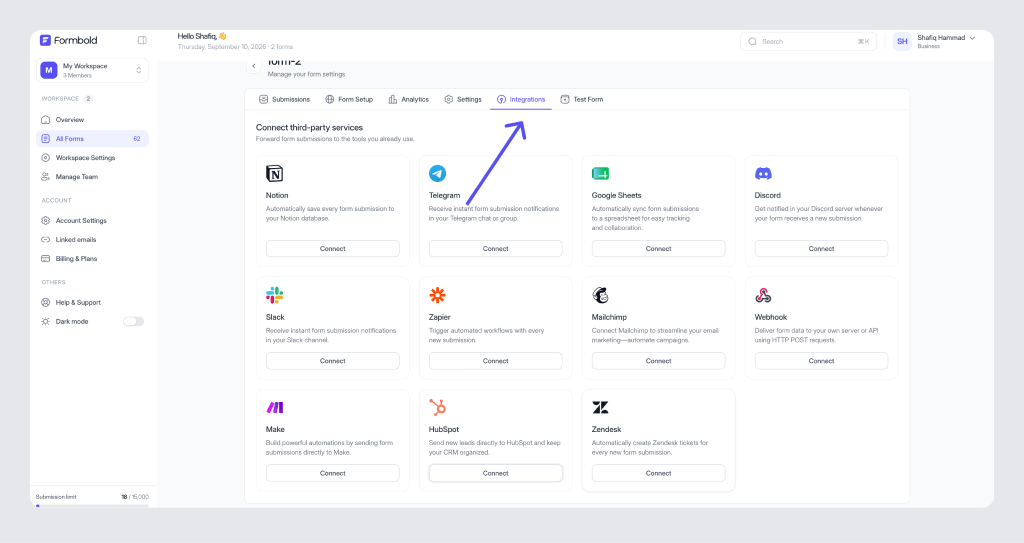Connect the Make integration
The width and height of the screenshot is (1024, 543).
(x=332, y=473)
